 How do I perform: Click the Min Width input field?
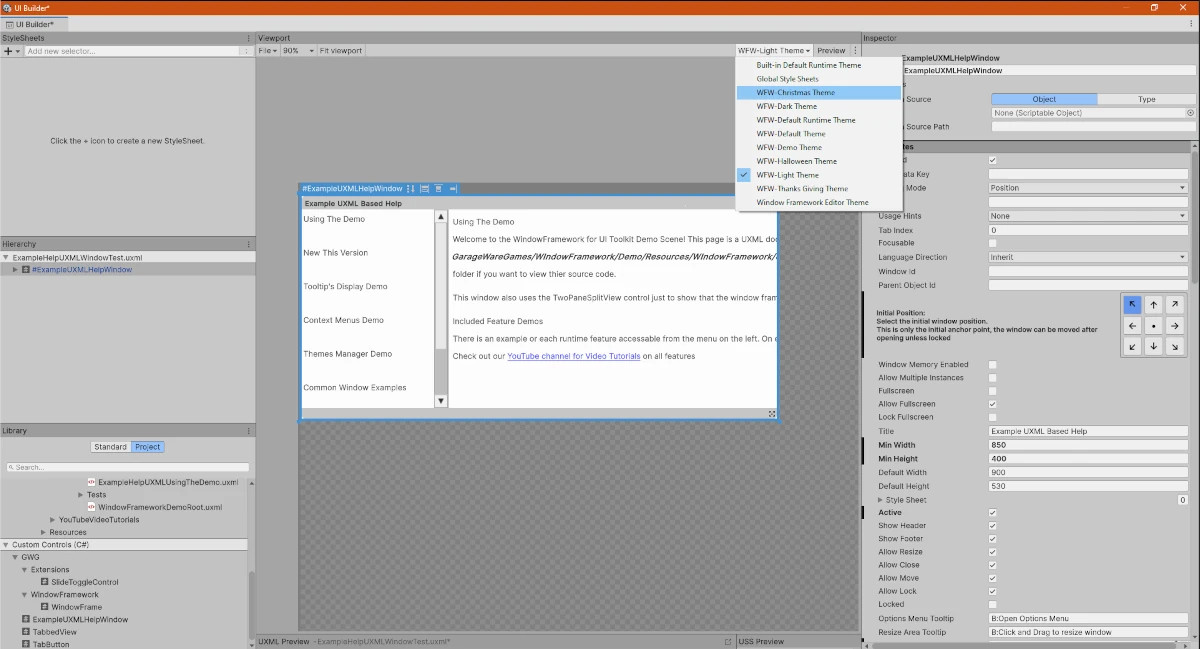pos(1088,445)
